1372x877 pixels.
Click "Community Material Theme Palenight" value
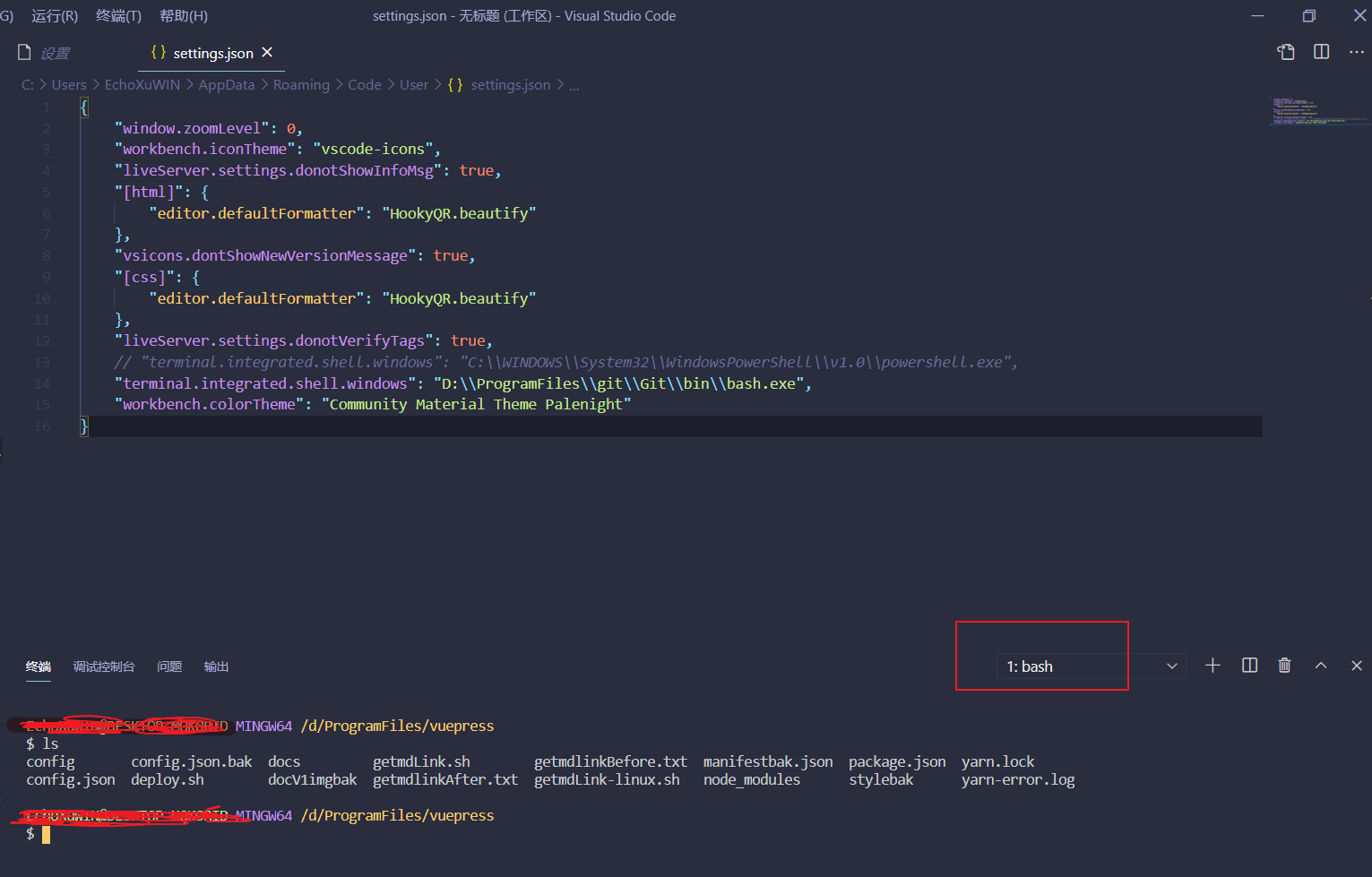[477, 405]
